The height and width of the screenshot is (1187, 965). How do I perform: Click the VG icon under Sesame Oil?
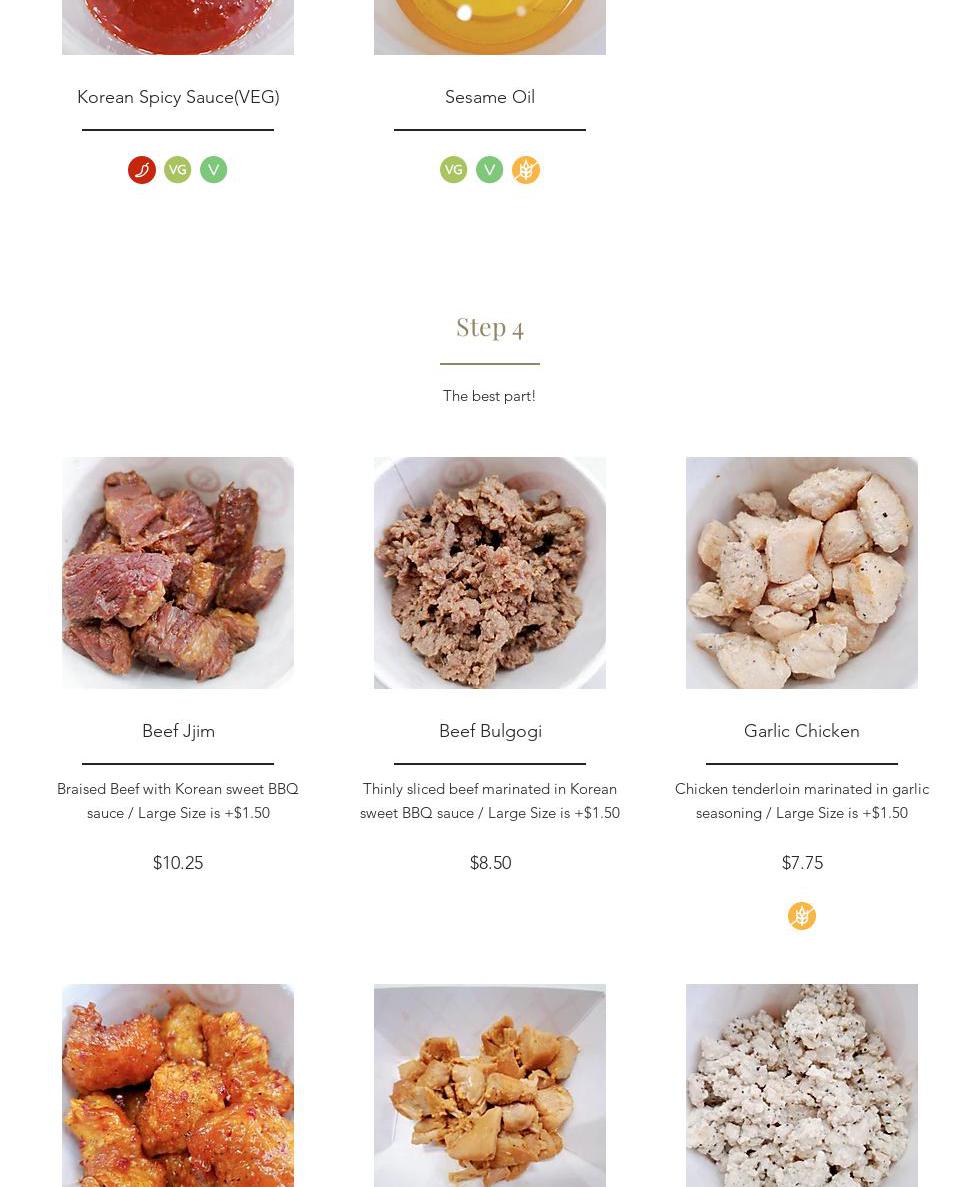[x=453, y=170]
